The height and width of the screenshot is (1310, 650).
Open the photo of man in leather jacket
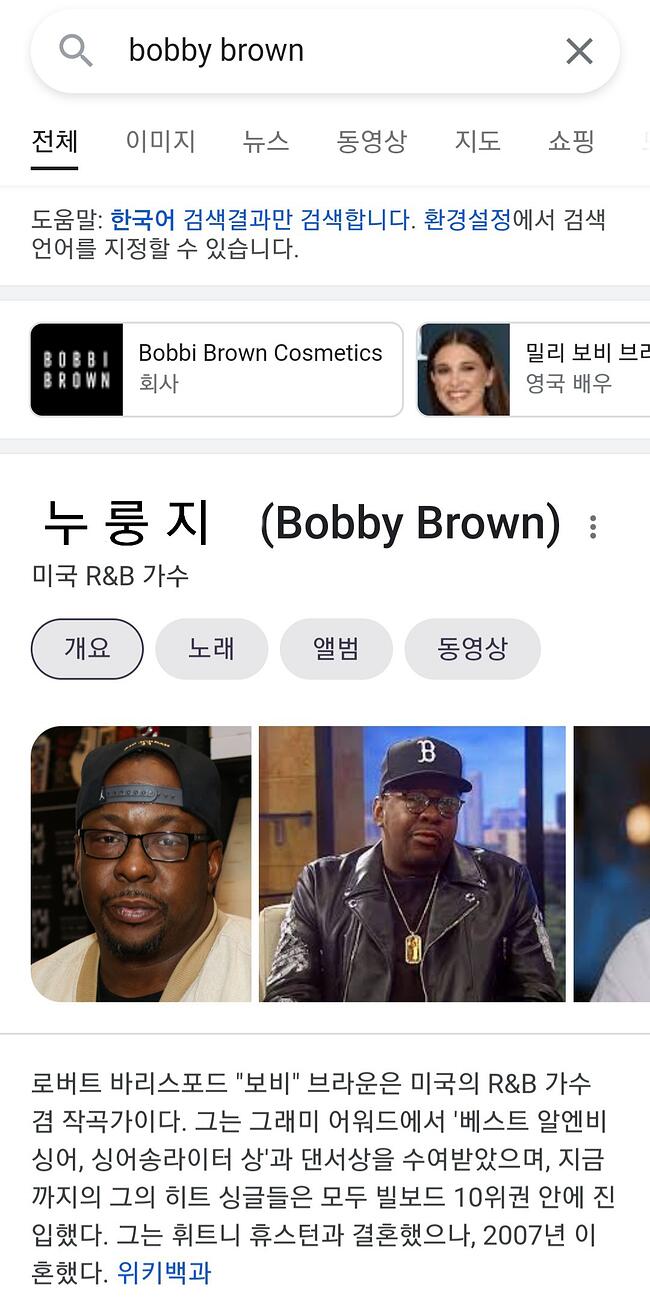(x=412, y=864)
